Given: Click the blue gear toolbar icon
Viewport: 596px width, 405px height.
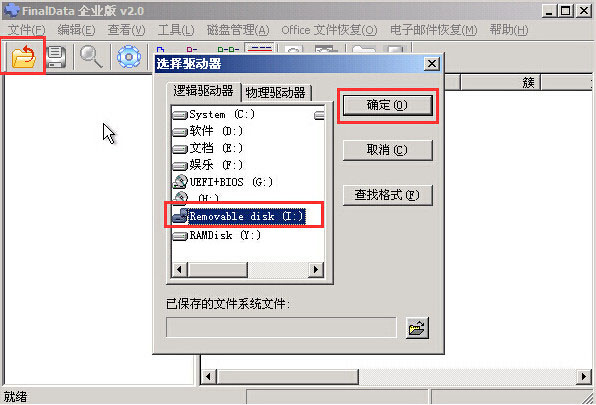Looking at the screenshot, I should pyautogui.click(x=129, y=57).
